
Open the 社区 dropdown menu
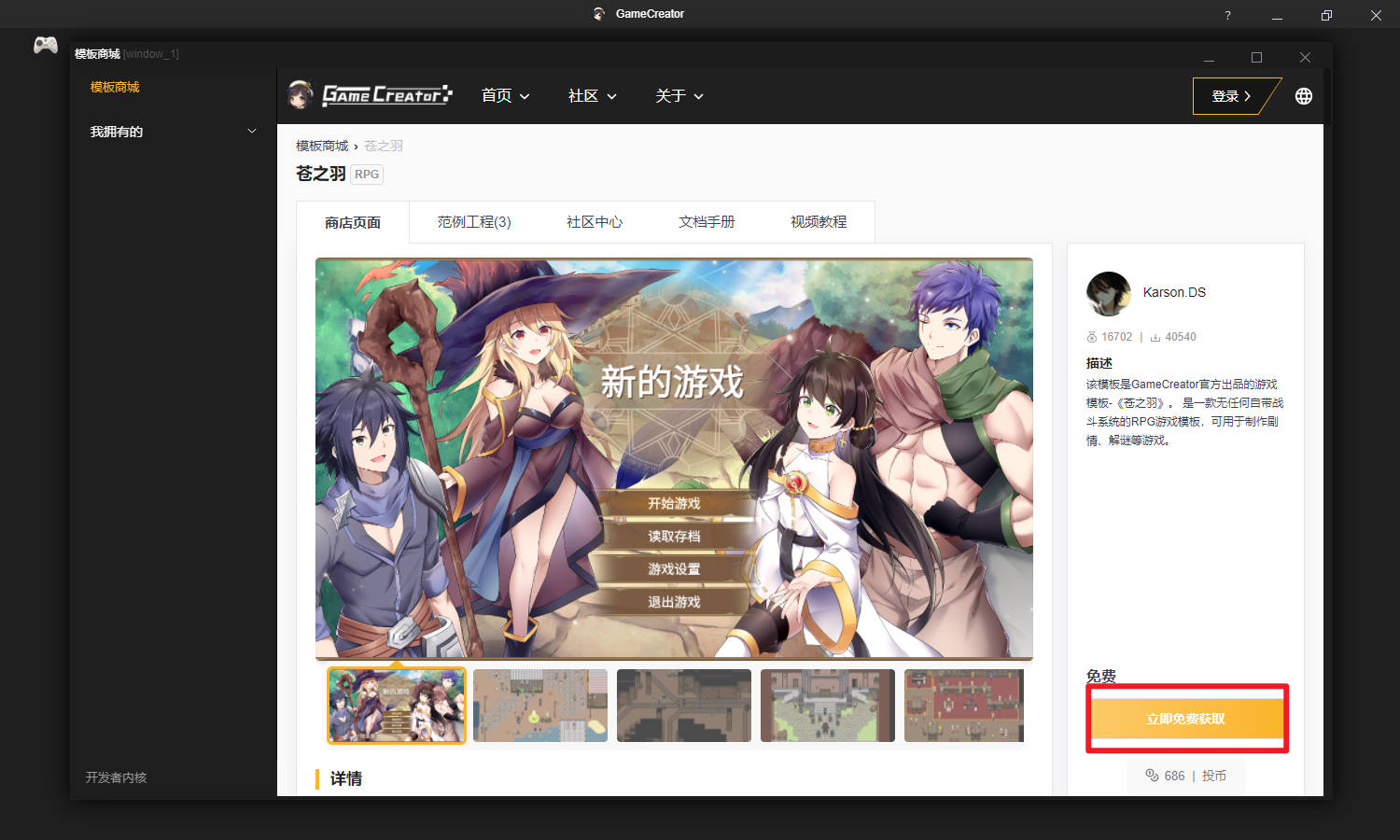(x=592, y=96)
